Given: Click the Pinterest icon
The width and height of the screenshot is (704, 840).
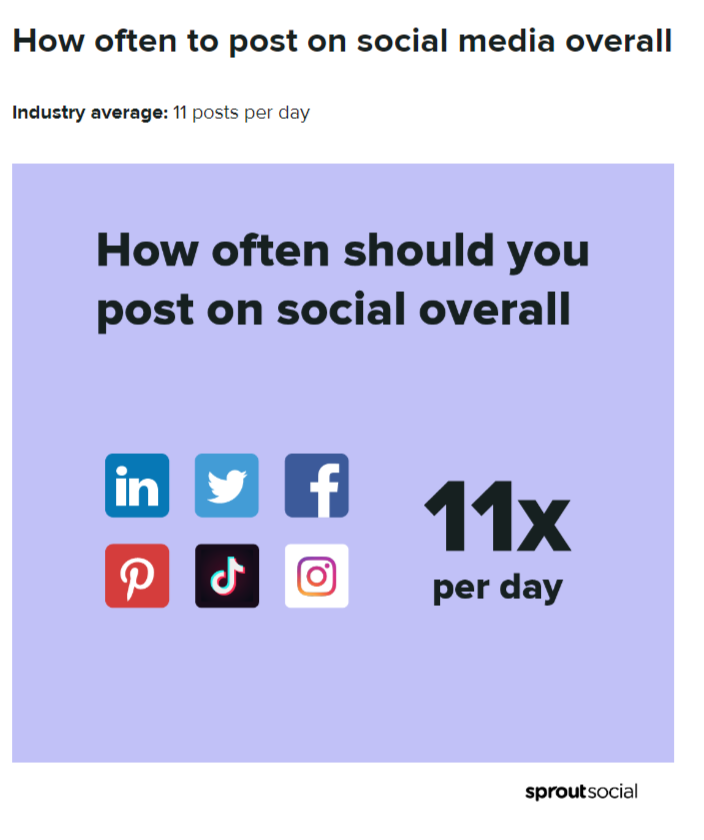Looking at the screenshot, I should click(137, 576).
